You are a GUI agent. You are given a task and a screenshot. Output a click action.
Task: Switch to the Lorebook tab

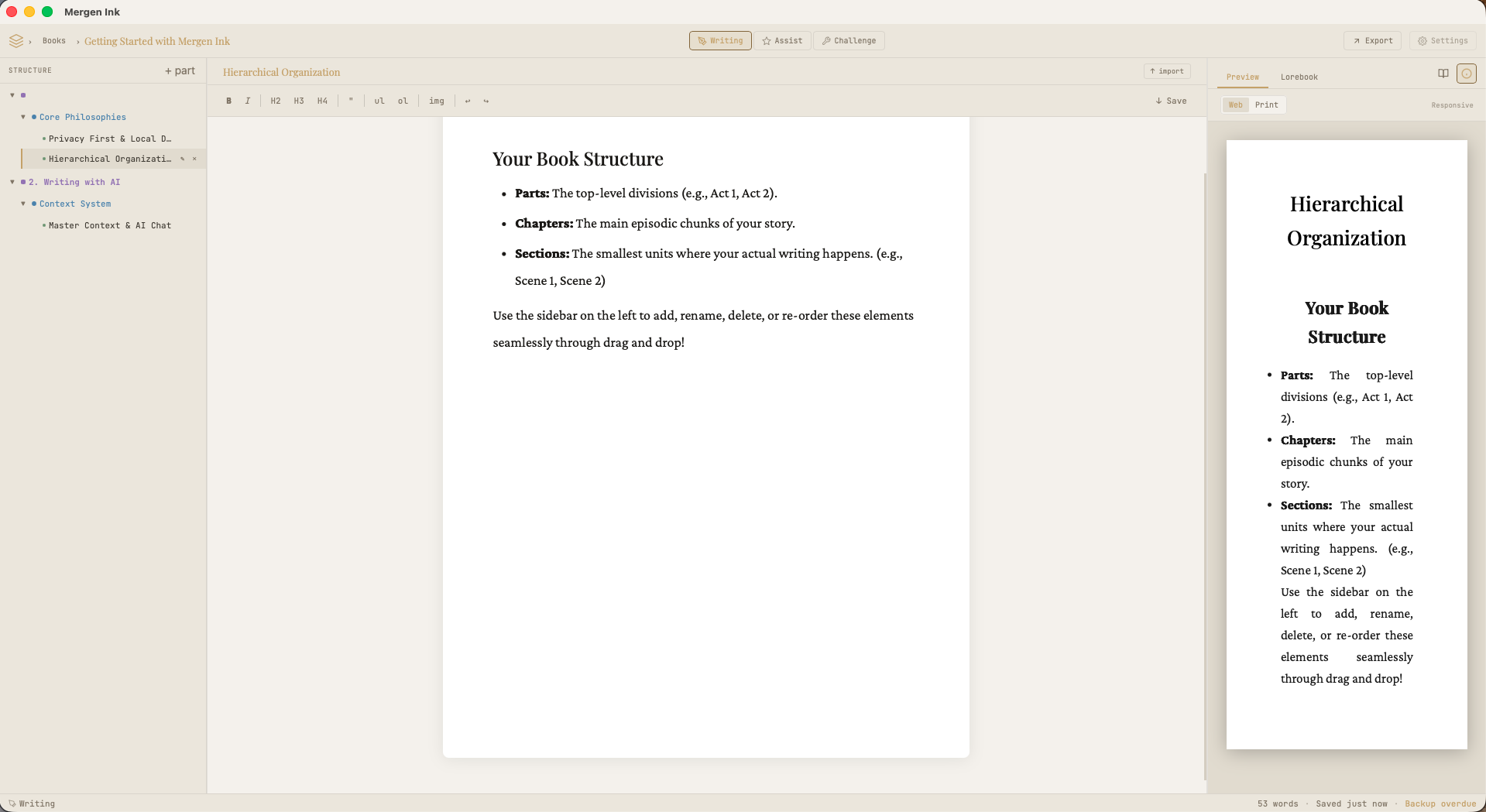click(1299, 77)
